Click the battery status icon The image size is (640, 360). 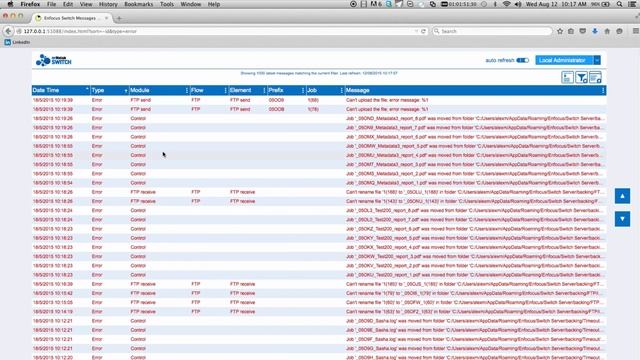605,4
